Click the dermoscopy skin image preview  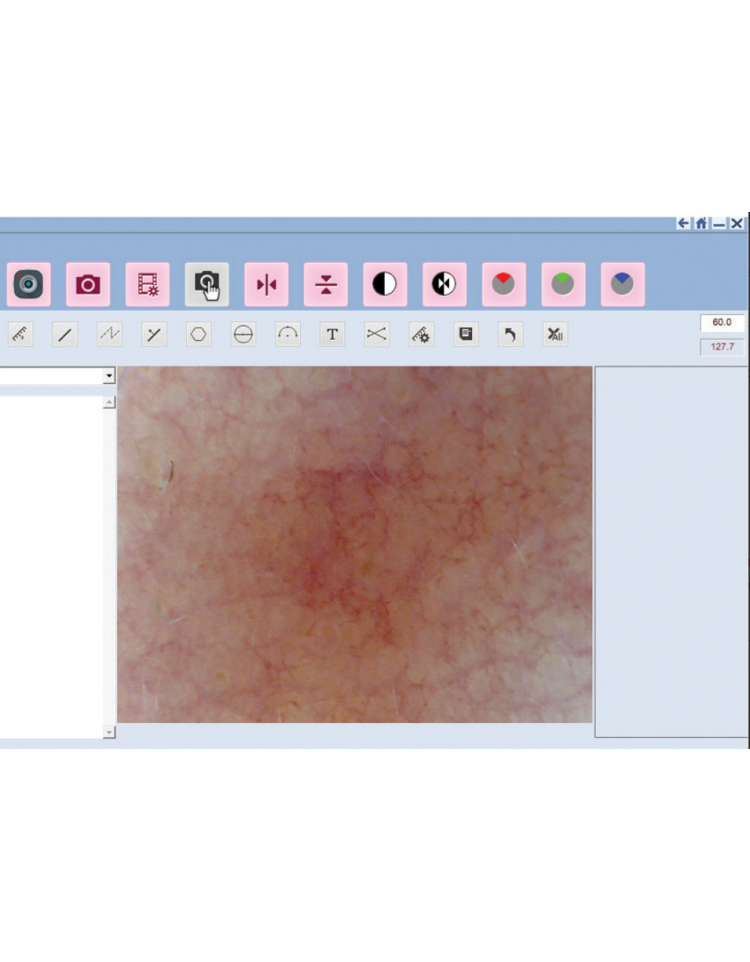355,545
